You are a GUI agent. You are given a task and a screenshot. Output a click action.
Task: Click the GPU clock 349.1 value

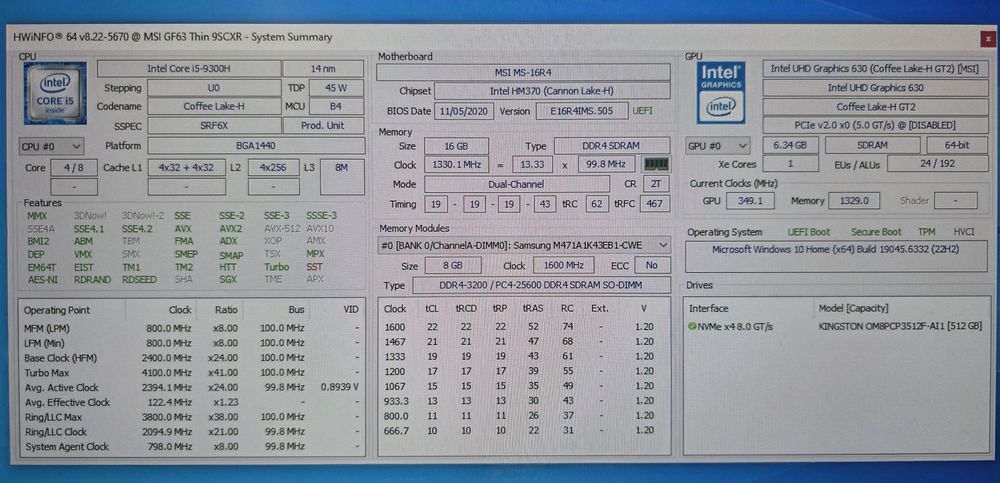click(751, 201)
